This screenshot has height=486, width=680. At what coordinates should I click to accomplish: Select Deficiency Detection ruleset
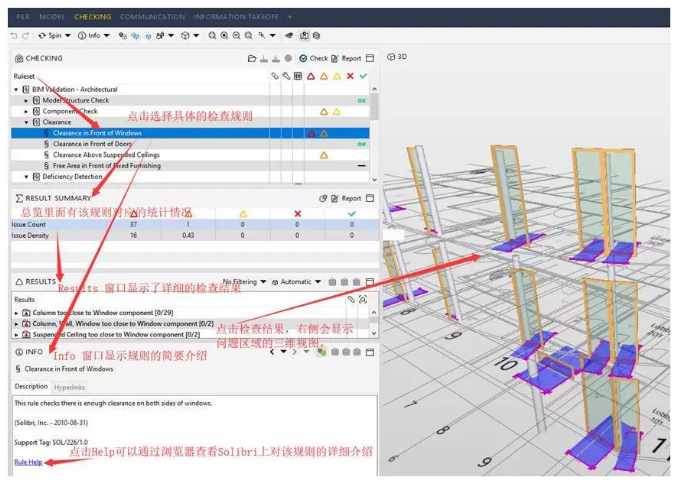72,176
